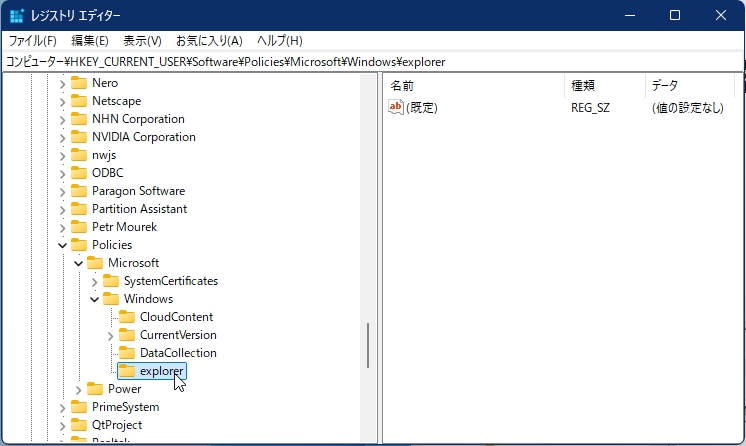Open the お気に入り(A) menu
This screenshot has height=446, width=746.
click(209, 41)
